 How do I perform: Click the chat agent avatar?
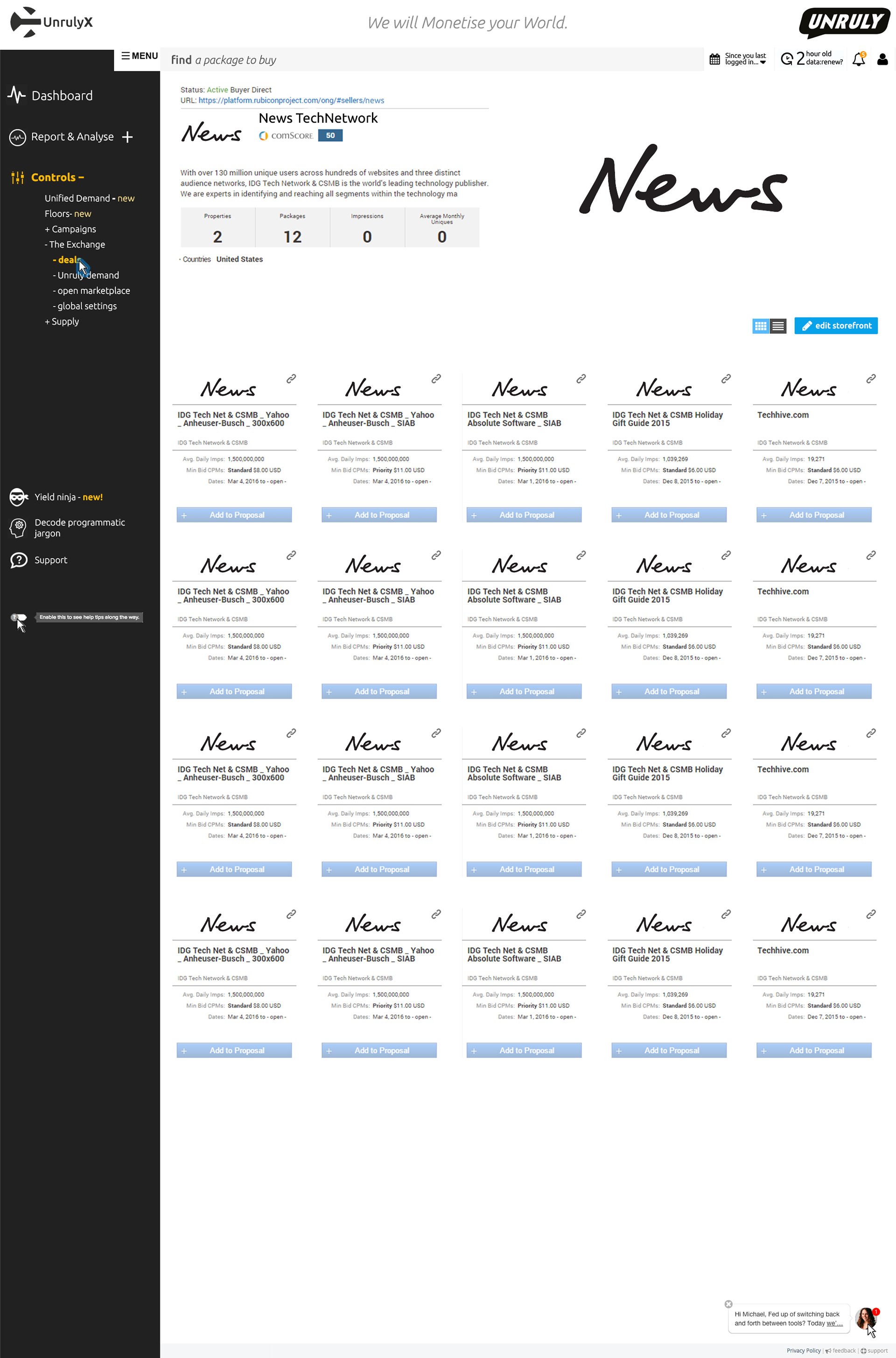866,1319
